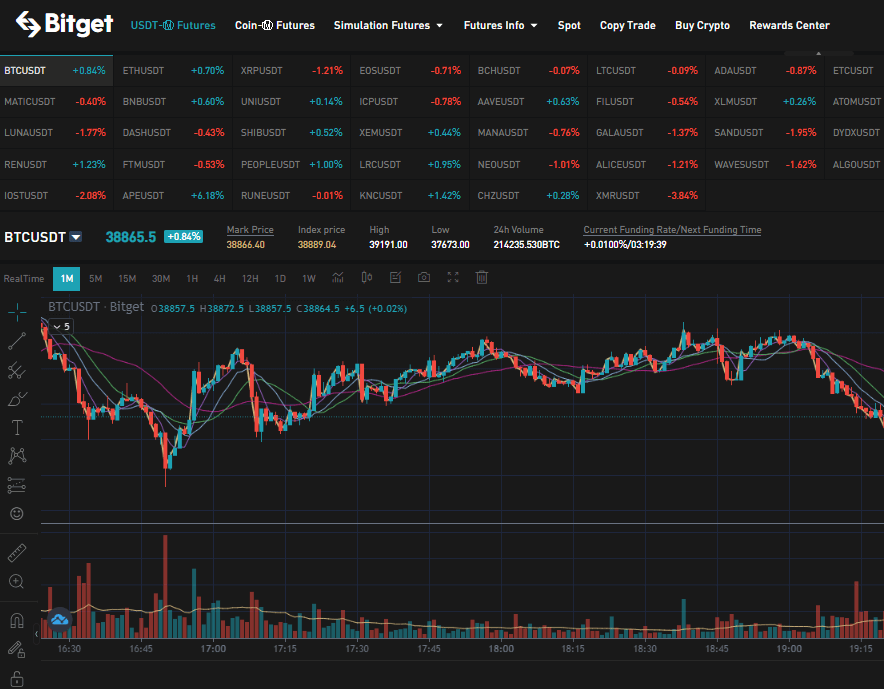Open the BTCUSDT pair selector dropdown

point(75,237)
